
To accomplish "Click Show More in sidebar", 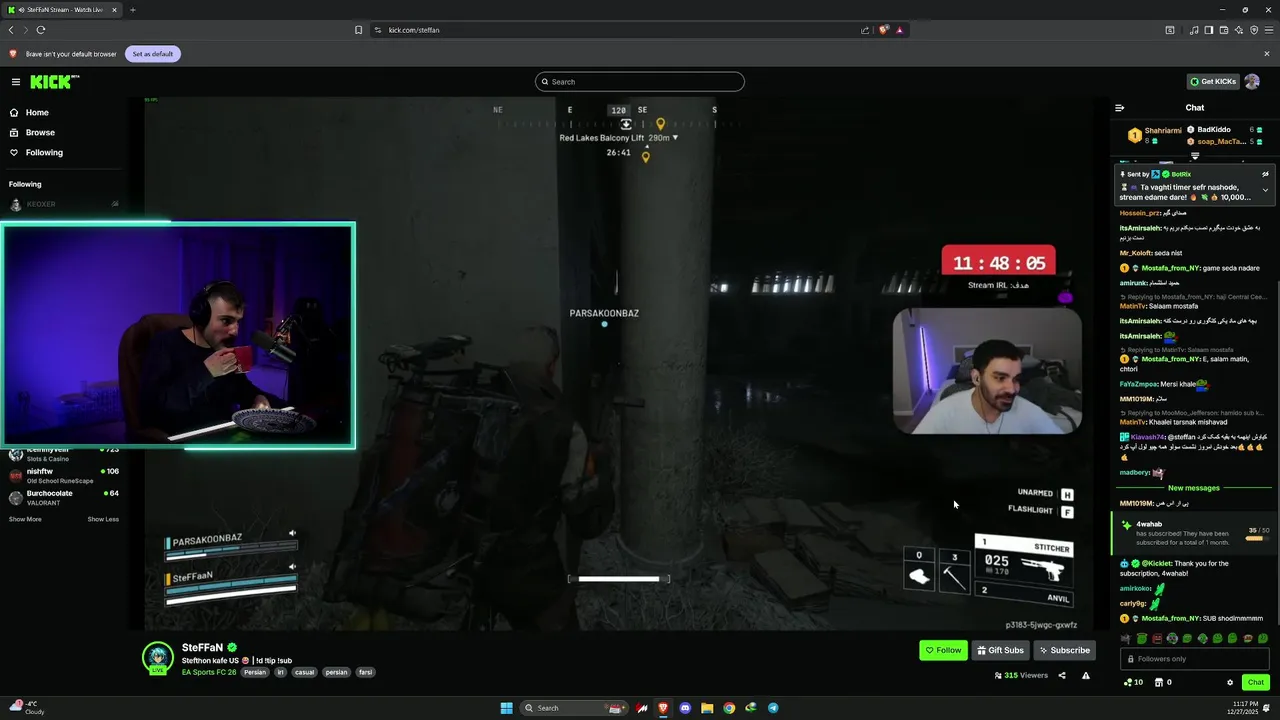I will [25, 519].
